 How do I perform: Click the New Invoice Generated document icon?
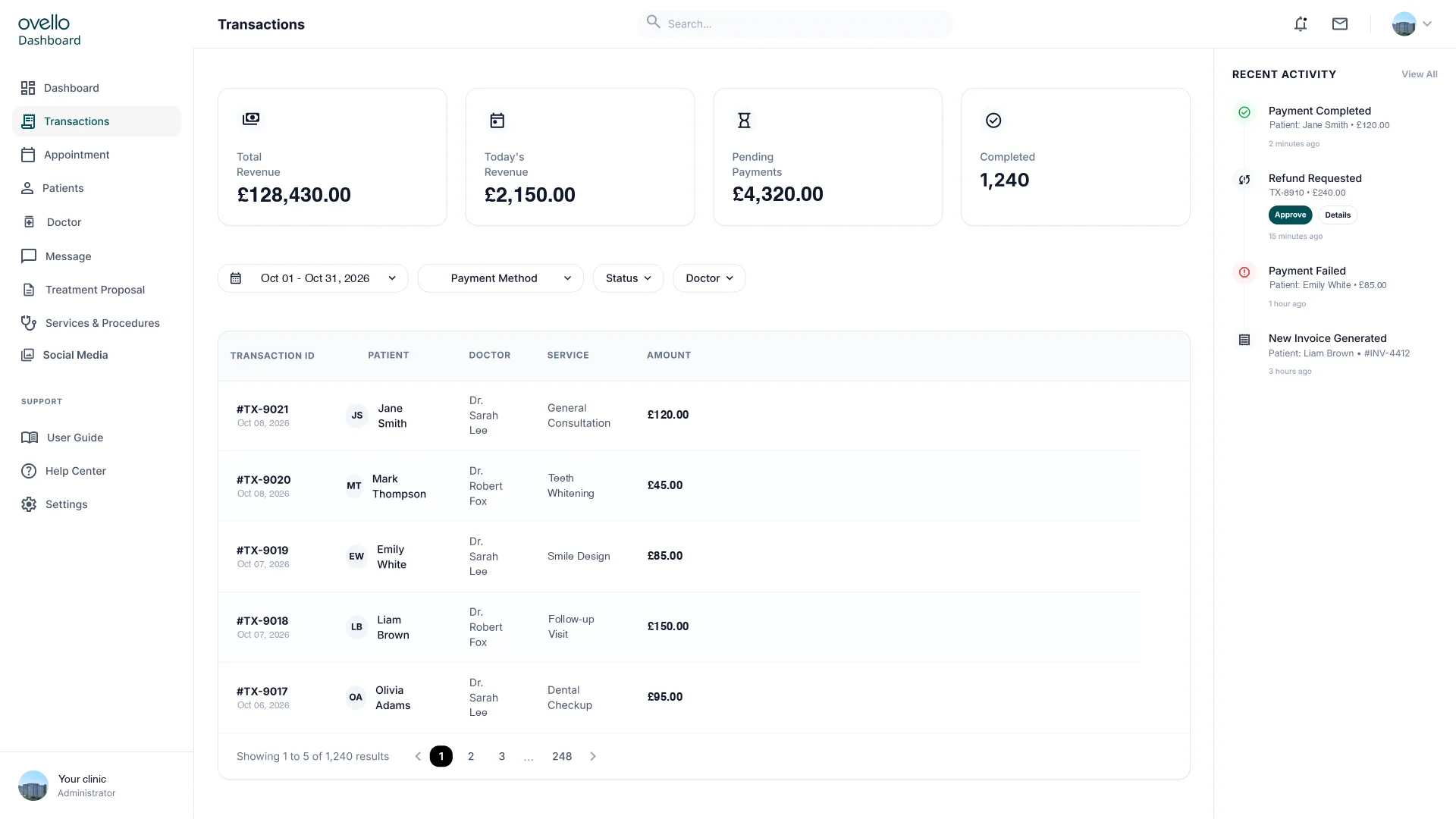click(1244, 340)
